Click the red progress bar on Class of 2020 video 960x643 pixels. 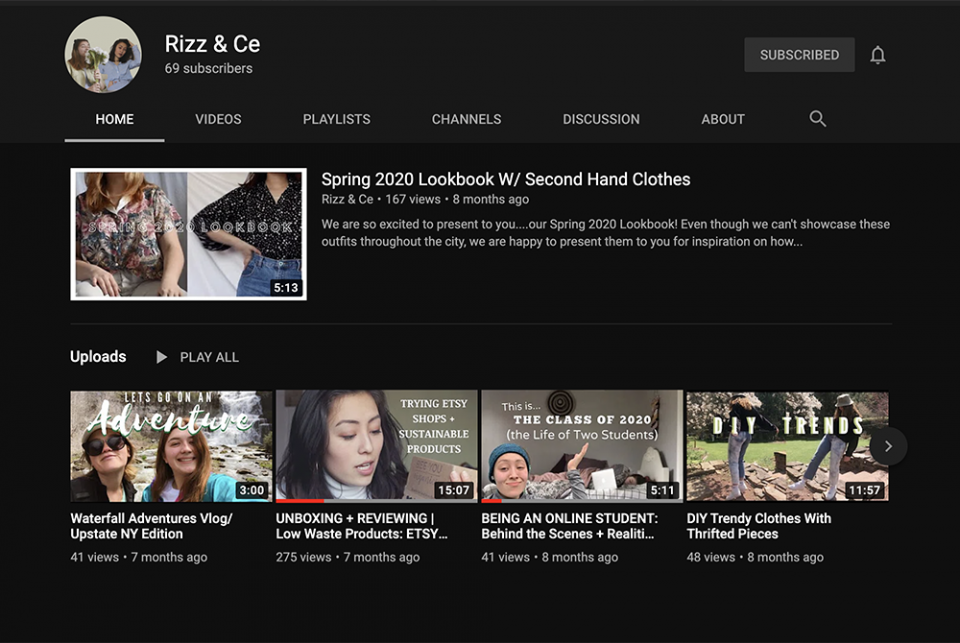point(491,501)
